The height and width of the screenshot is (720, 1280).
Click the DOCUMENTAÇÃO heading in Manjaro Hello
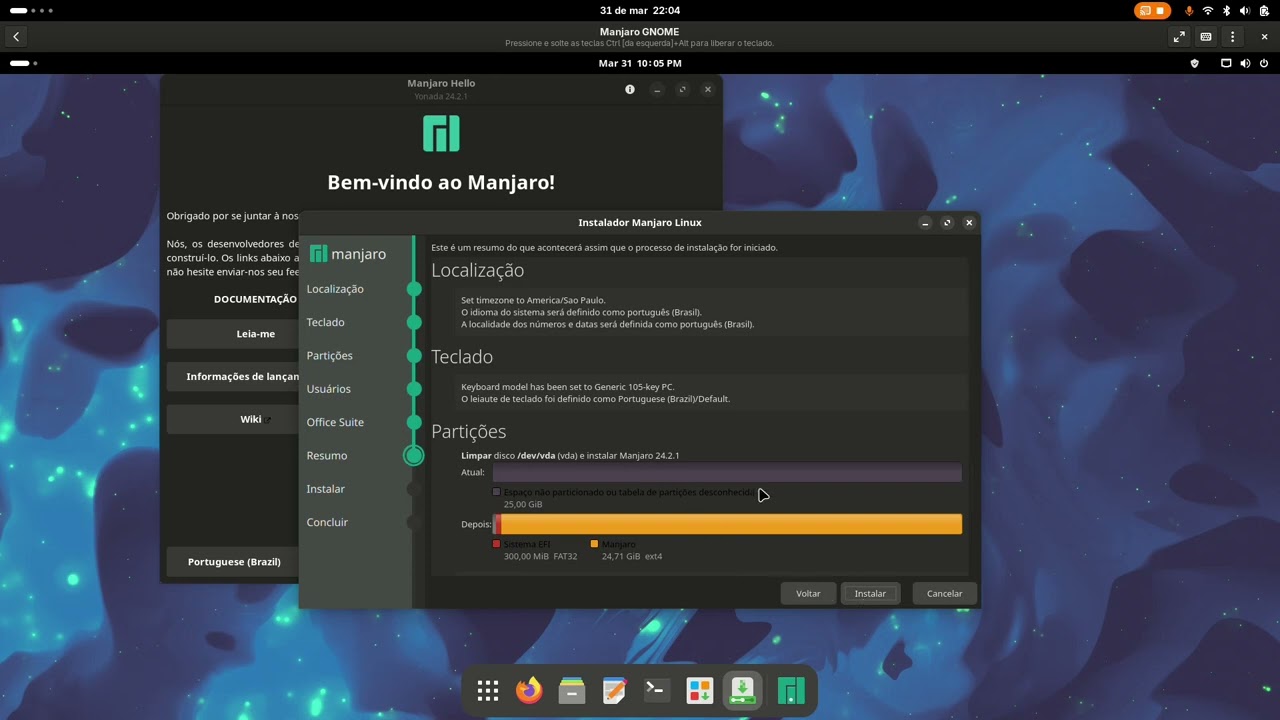coord(255,299)
